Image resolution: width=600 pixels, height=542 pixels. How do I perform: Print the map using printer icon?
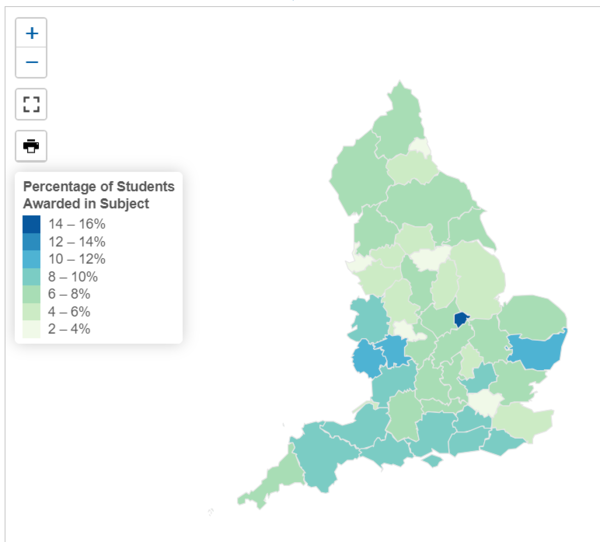point(31,146)
